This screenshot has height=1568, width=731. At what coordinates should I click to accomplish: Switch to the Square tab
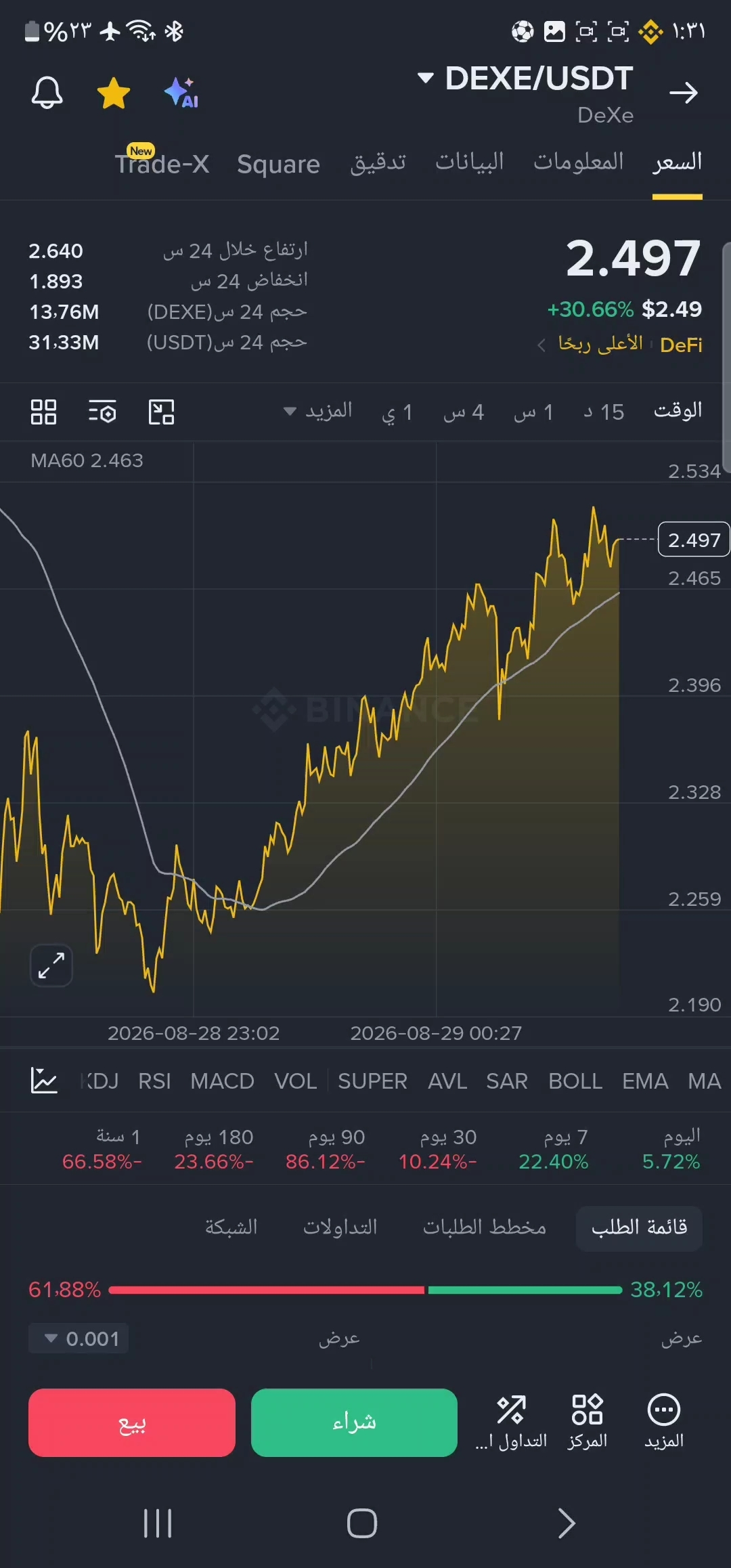[278, 164]
